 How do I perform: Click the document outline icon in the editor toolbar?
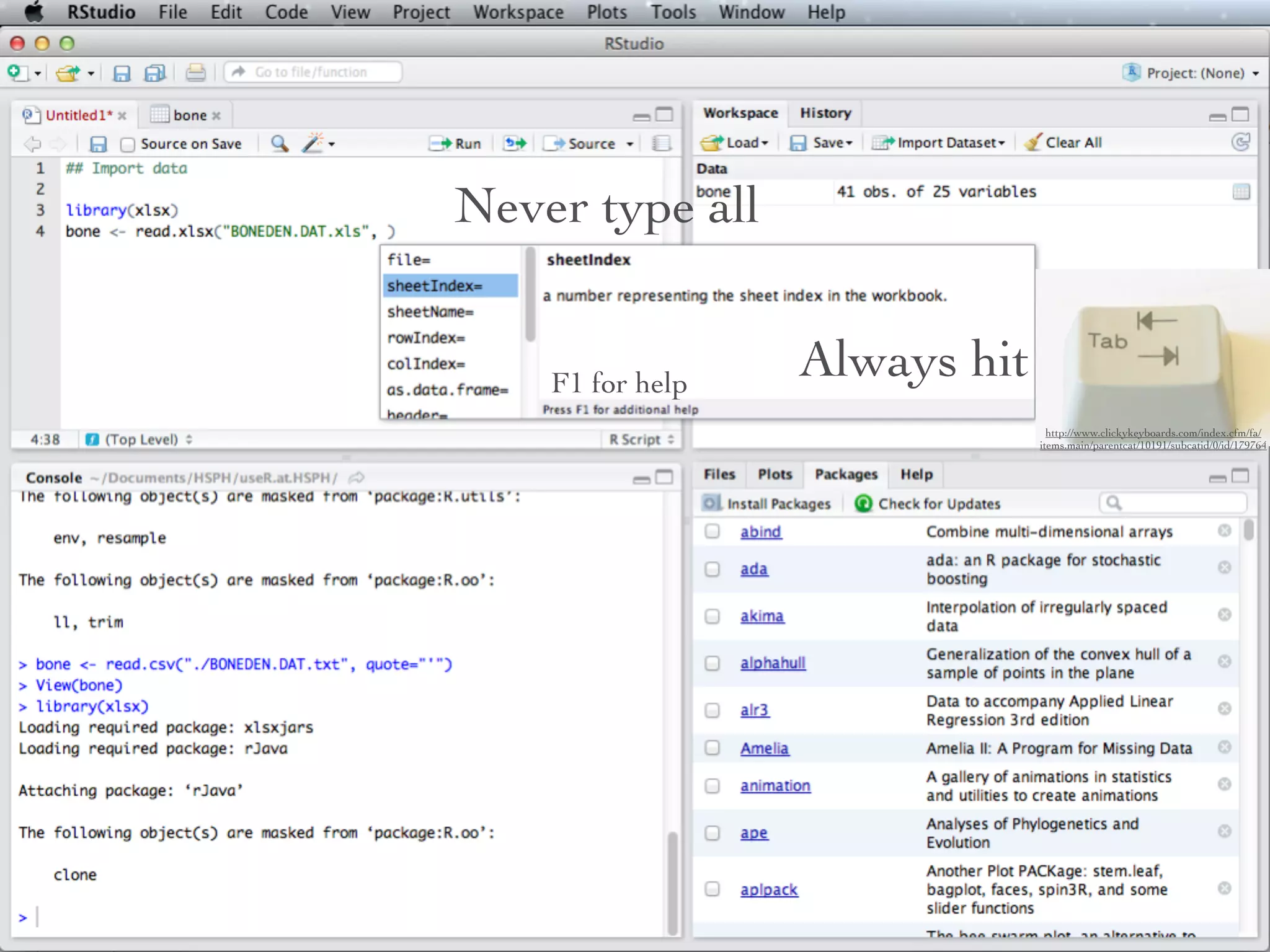[662, 144]
